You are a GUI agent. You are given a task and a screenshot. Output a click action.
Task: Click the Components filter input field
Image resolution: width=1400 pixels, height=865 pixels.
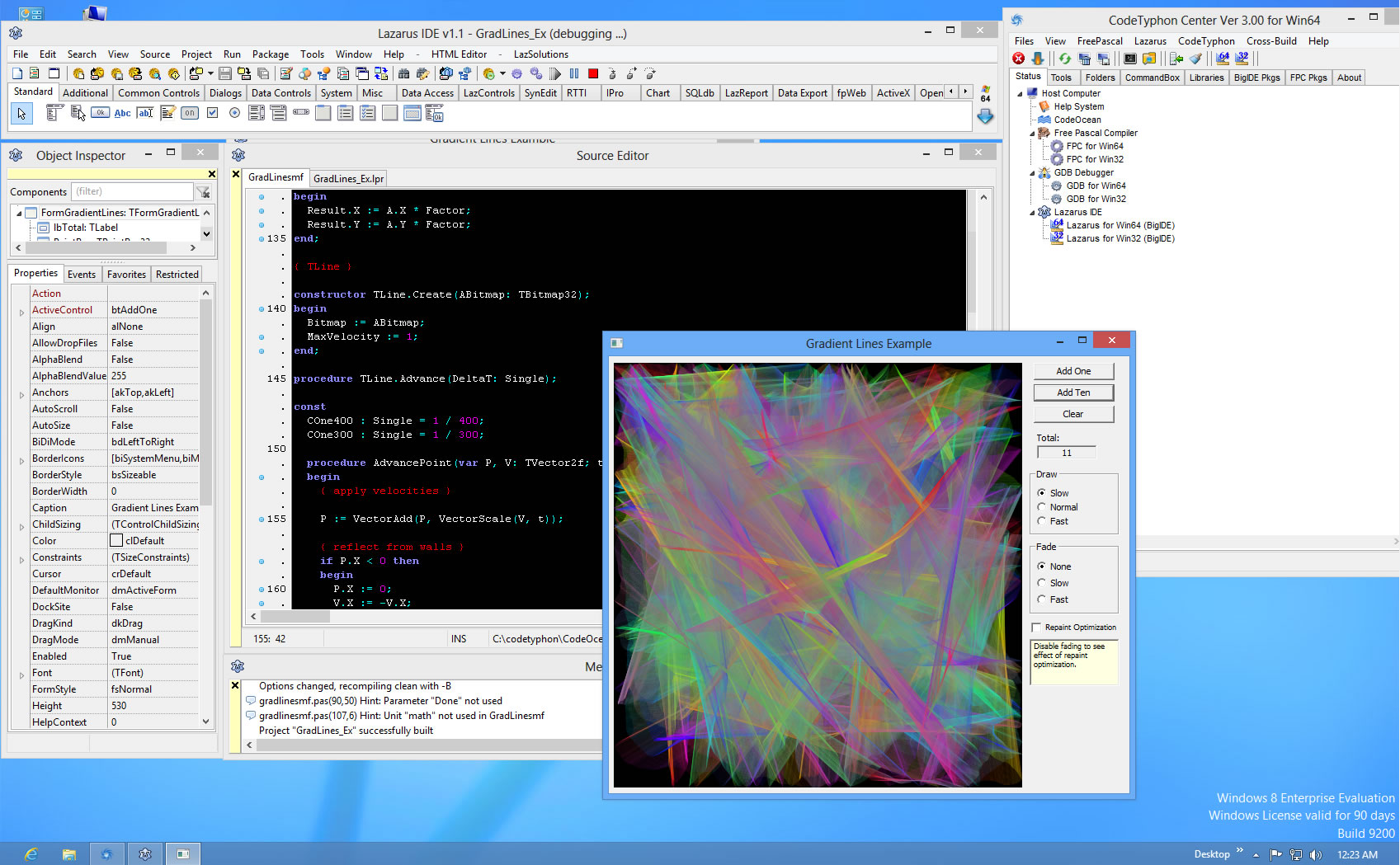click(132, 192)
